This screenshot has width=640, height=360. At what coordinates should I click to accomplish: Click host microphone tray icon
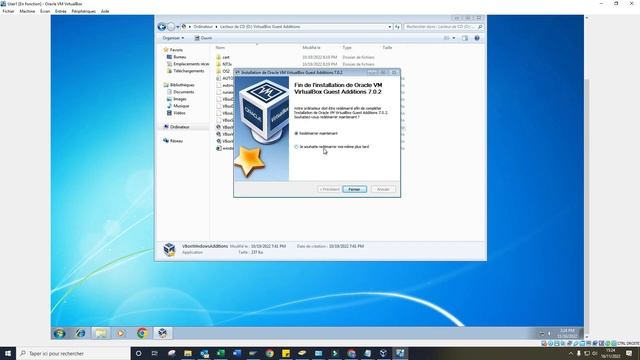tap(578, 353)
